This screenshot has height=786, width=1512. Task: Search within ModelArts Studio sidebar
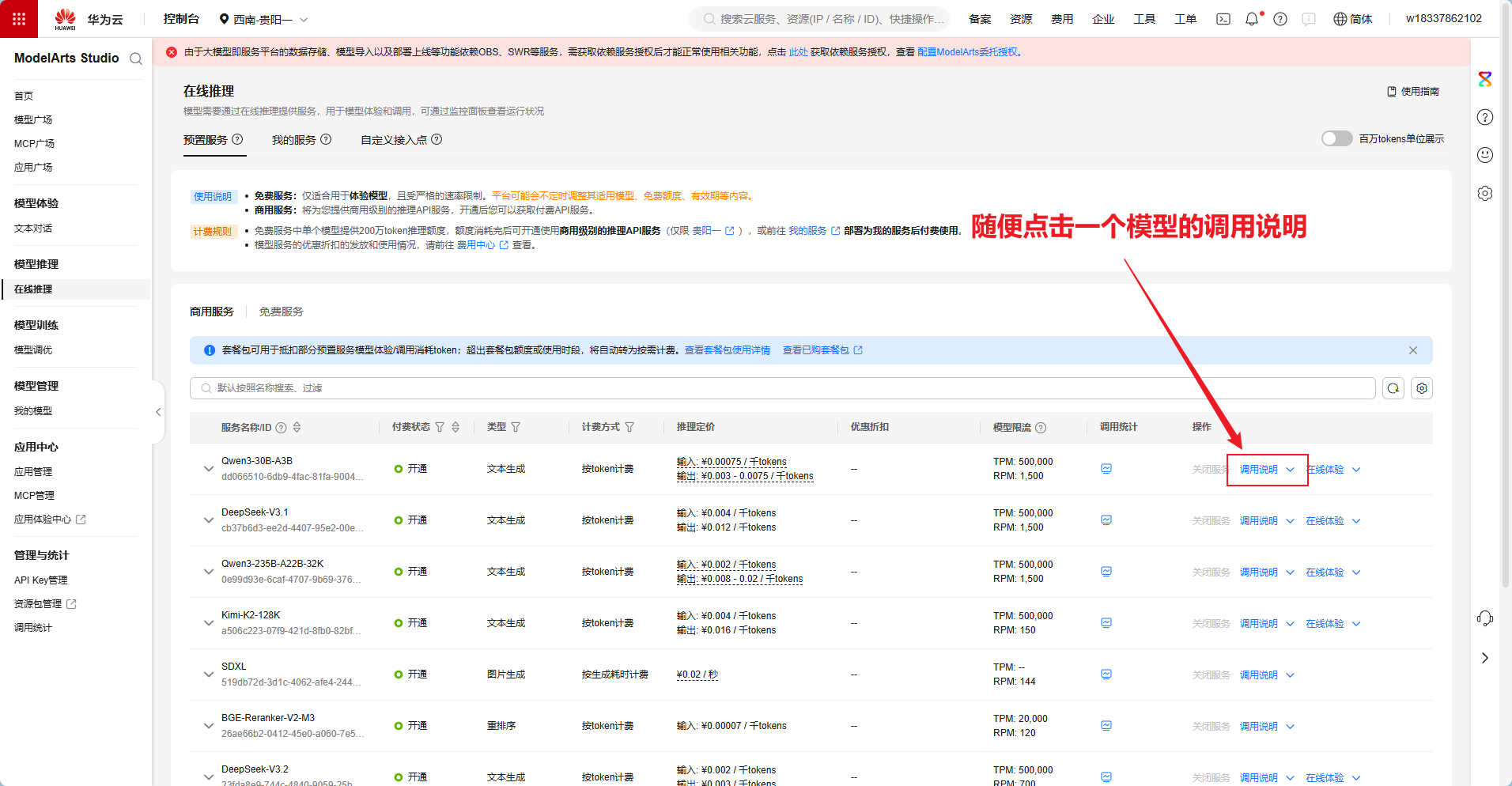136,59
